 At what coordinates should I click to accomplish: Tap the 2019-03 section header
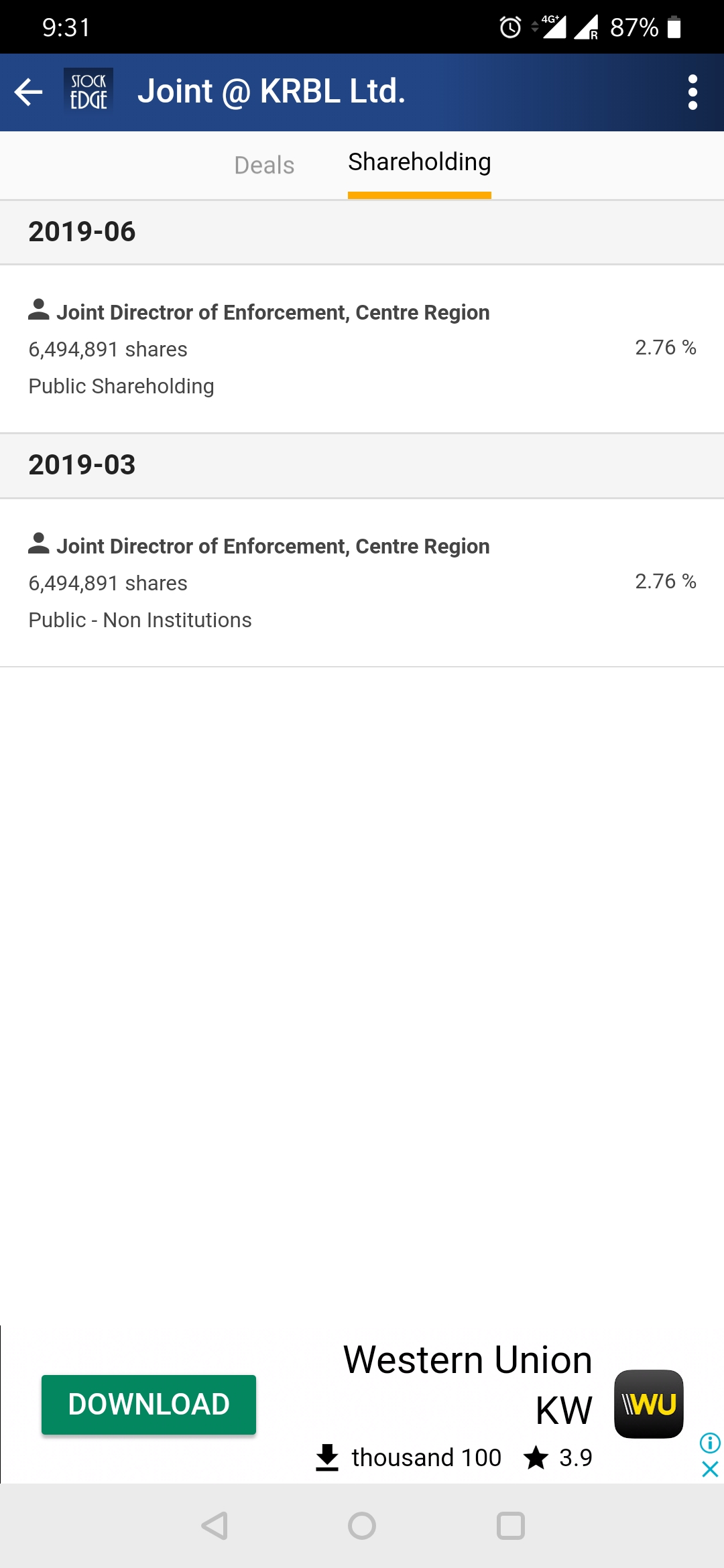point(362,465)
